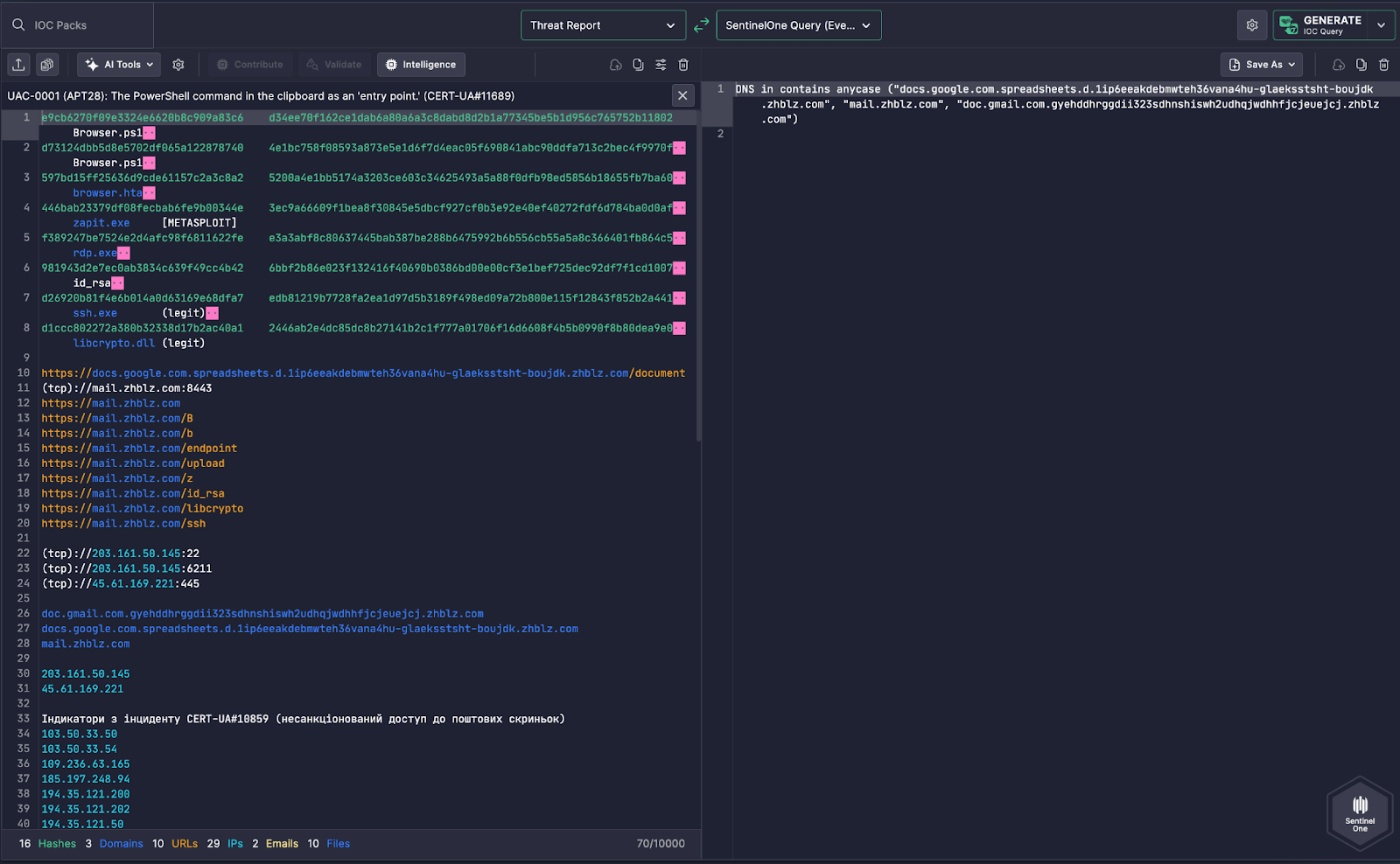Click the GENERATE IOC Query button

coord(1320,25)
